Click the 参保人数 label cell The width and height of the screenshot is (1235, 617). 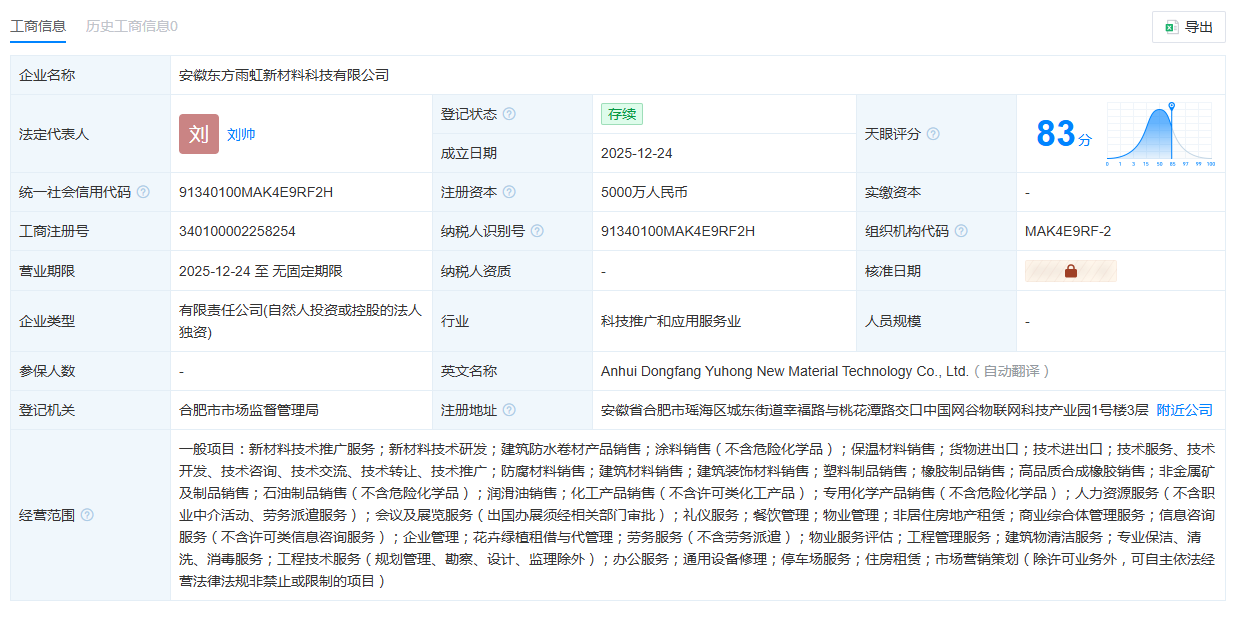click(90, 371)
